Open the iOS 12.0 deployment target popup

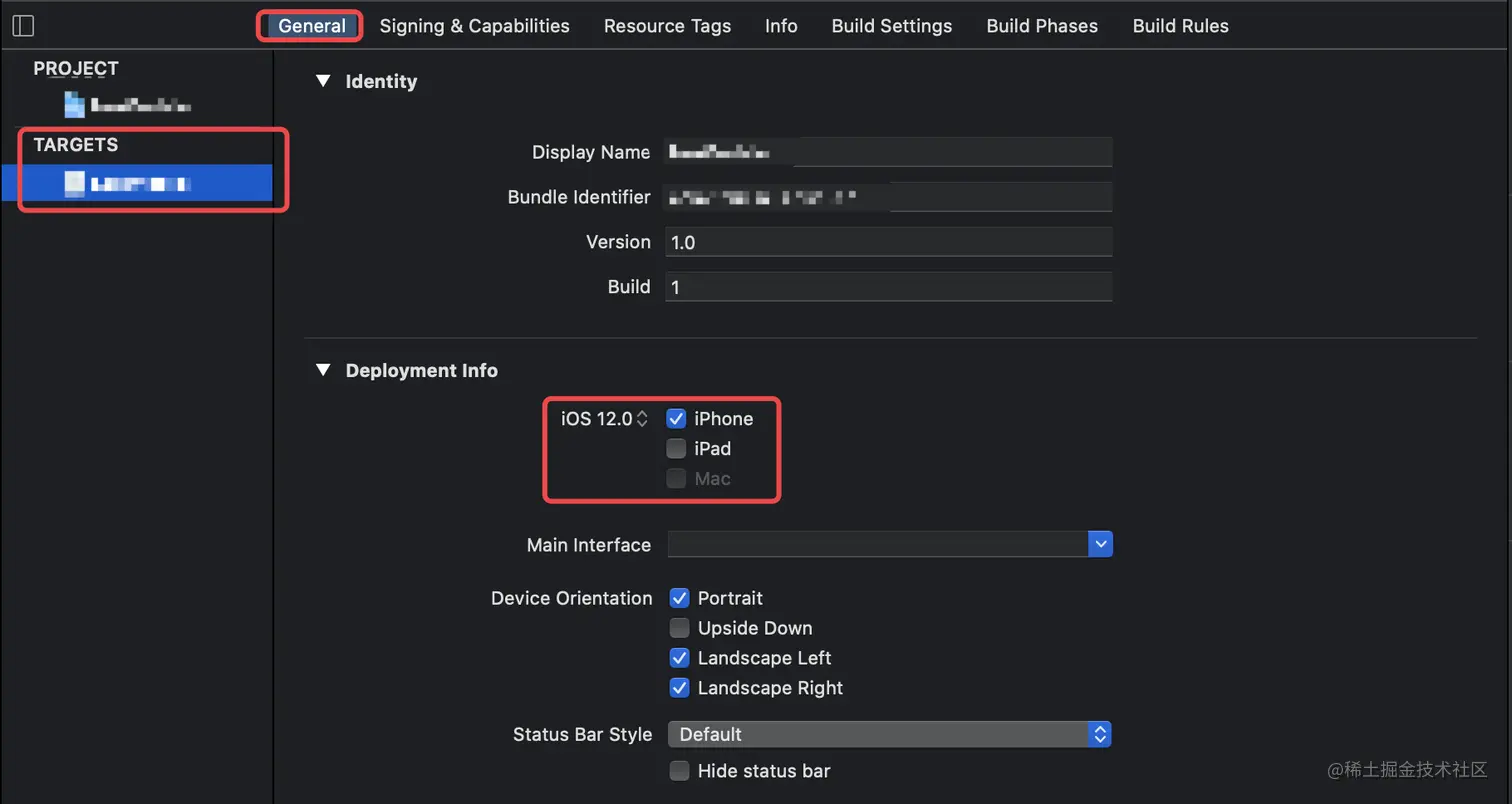point(605,419)
